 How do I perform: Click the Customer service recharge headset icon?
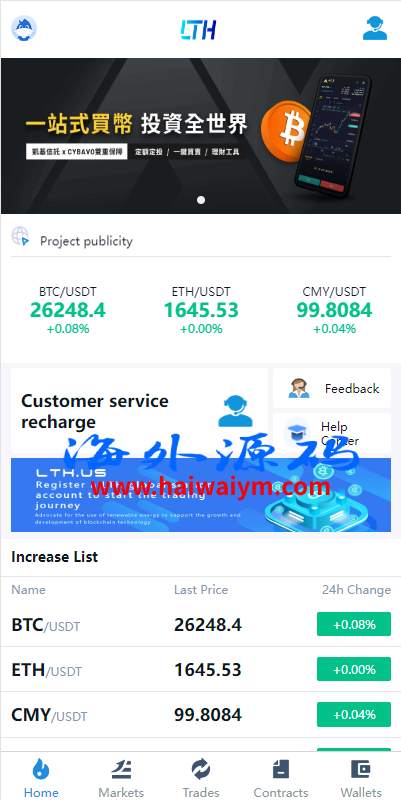(x=235, y=411)
